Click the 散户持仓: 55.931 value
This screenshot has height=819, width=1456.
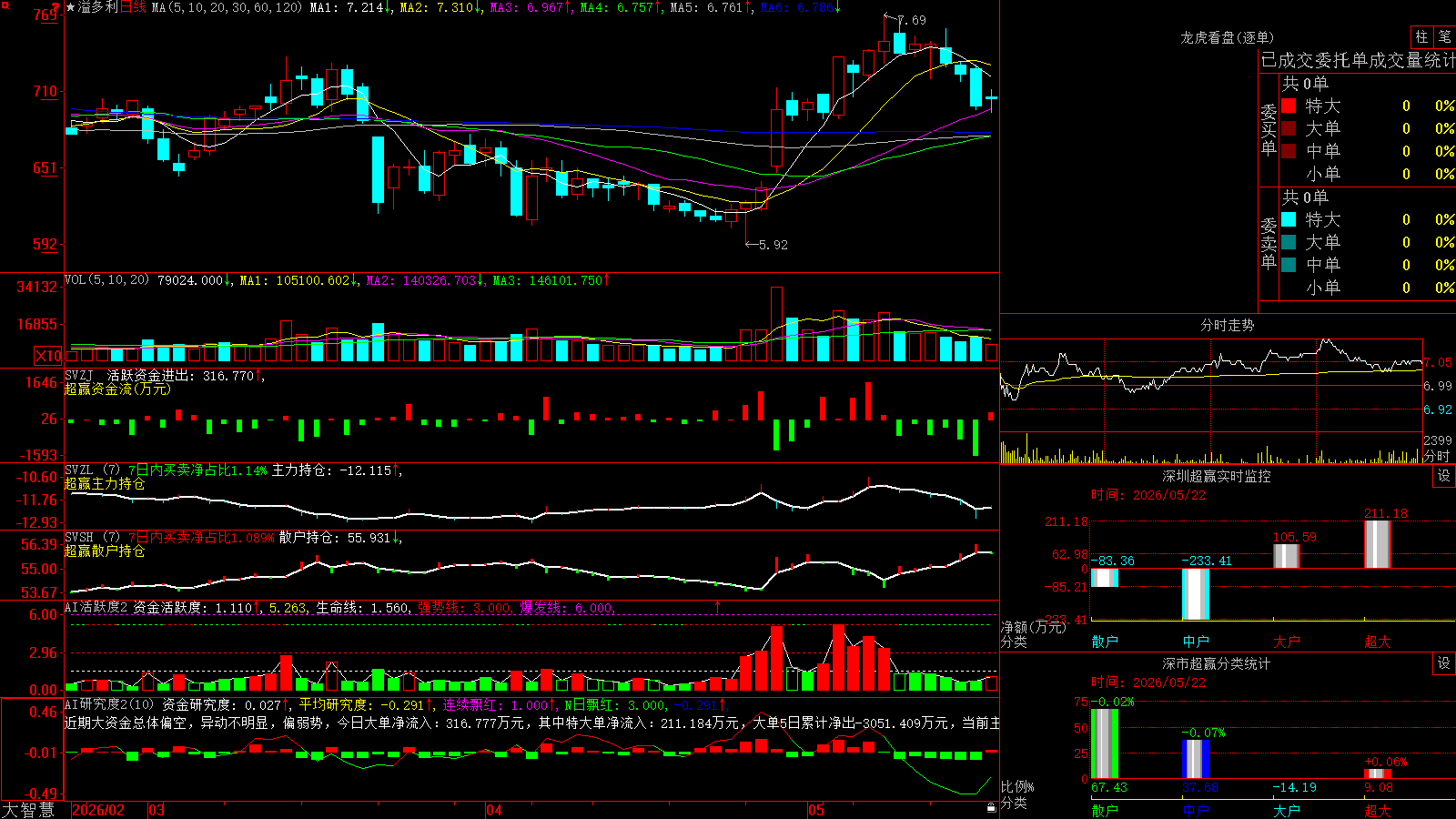point(335,538)
